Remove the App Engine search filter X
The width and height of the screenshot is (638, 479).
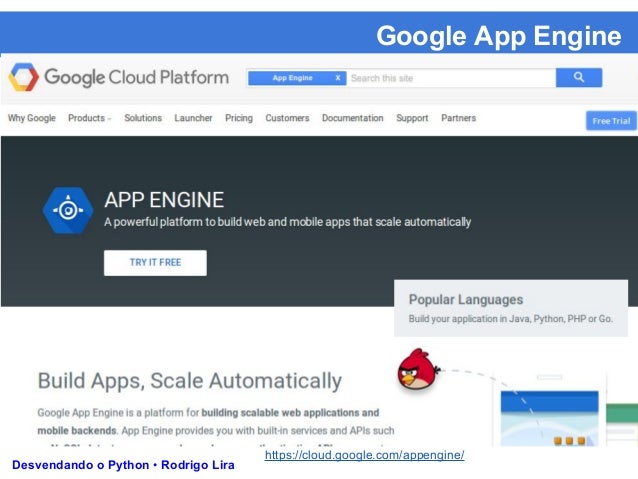pyautogui.click(x=337, y=78)
